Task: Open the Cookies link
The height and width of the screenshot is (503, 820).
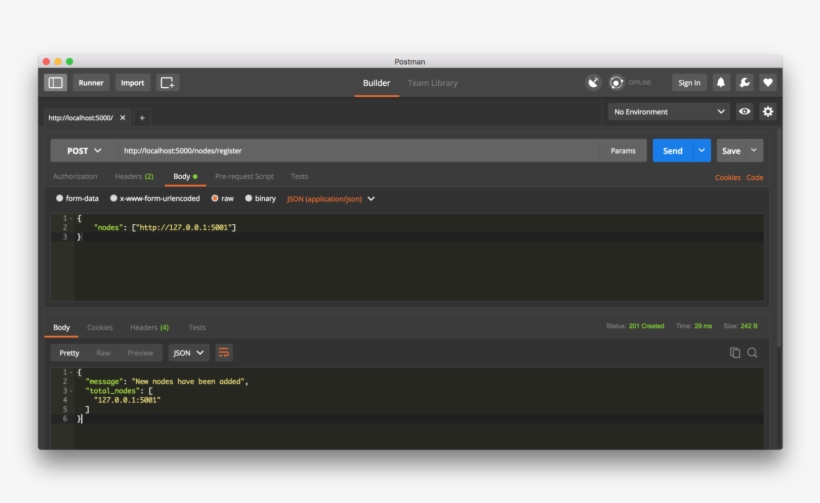Action: click(x=727, y=177)
